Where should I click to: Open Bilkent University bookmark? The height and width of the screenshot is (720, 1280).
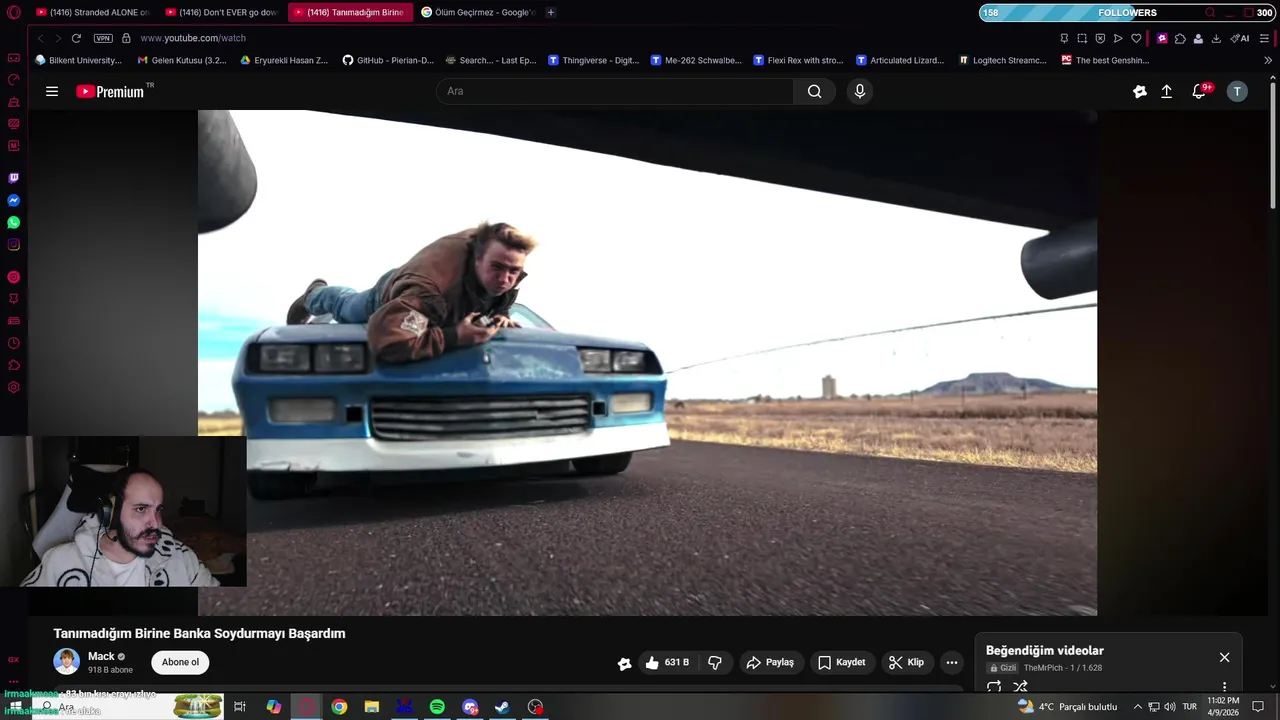[x=78, y=60]
